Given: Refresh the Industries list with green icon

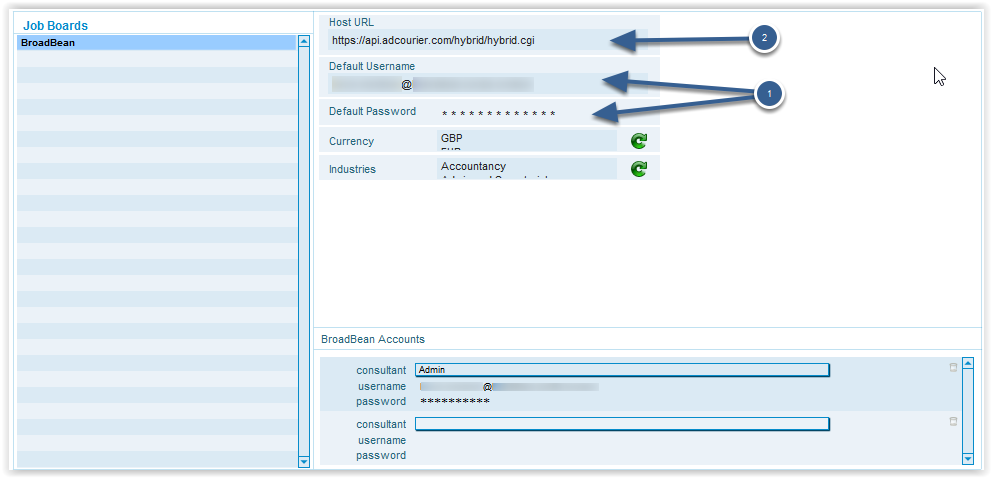Looking at the screenshot, I should pos(639,169).
